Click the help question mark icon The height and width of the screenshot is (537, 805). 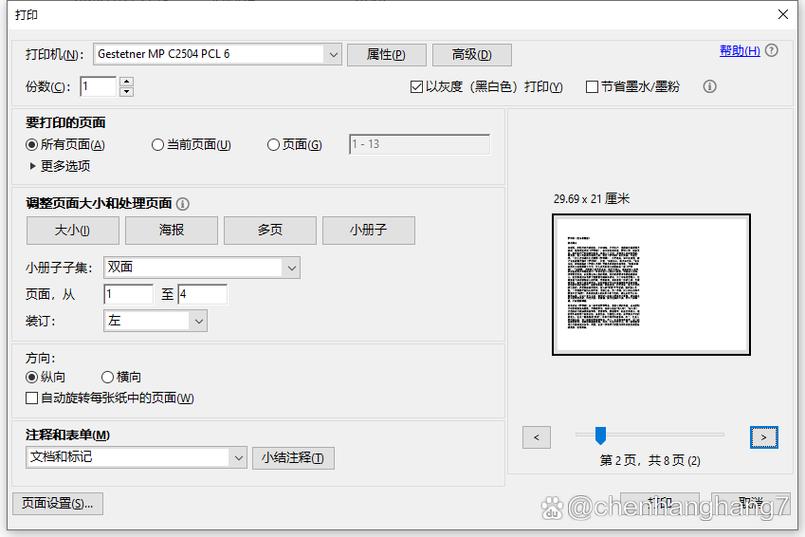(x=771, y=50)
